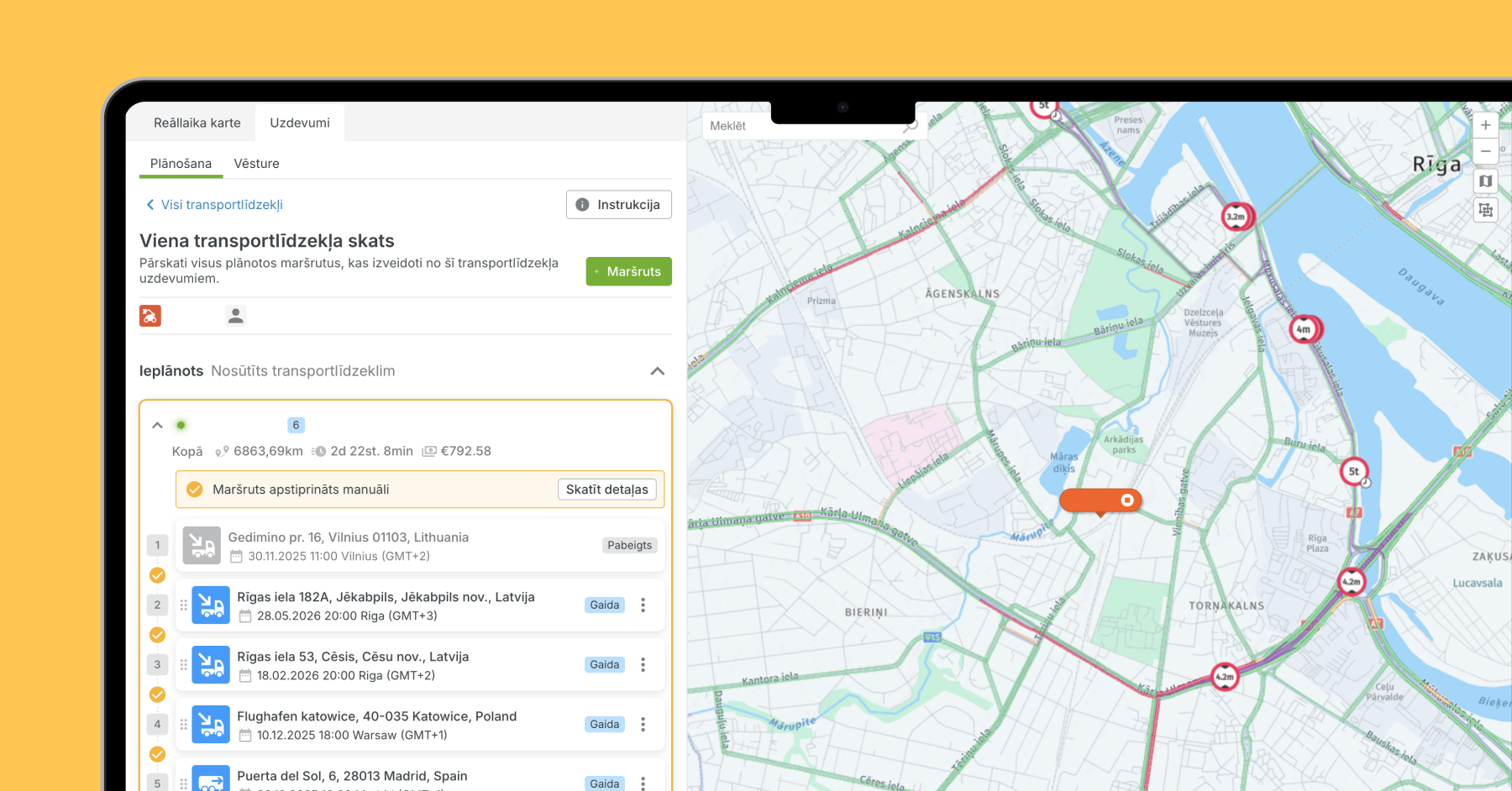Screen dimensions: 1512x791
Task: Click the green status dot on route card
Action: pyautogui.click(x=181, y=426)
